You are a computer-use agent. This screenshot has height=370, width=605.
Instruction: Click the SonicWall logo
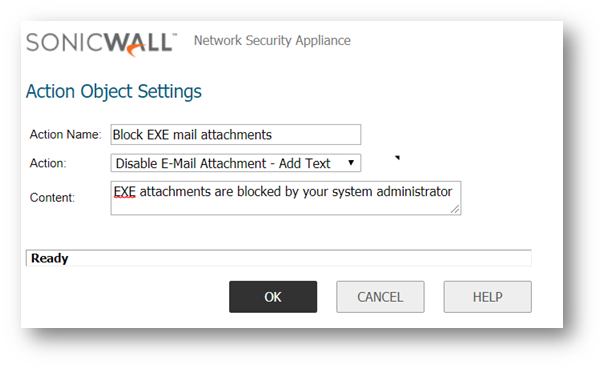101,44
